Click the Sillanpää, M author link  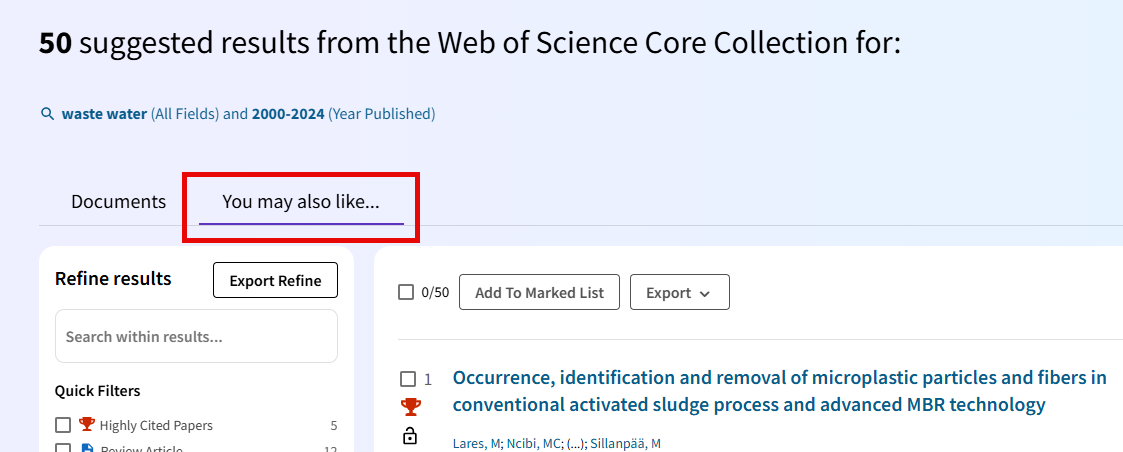pos(625,444)
